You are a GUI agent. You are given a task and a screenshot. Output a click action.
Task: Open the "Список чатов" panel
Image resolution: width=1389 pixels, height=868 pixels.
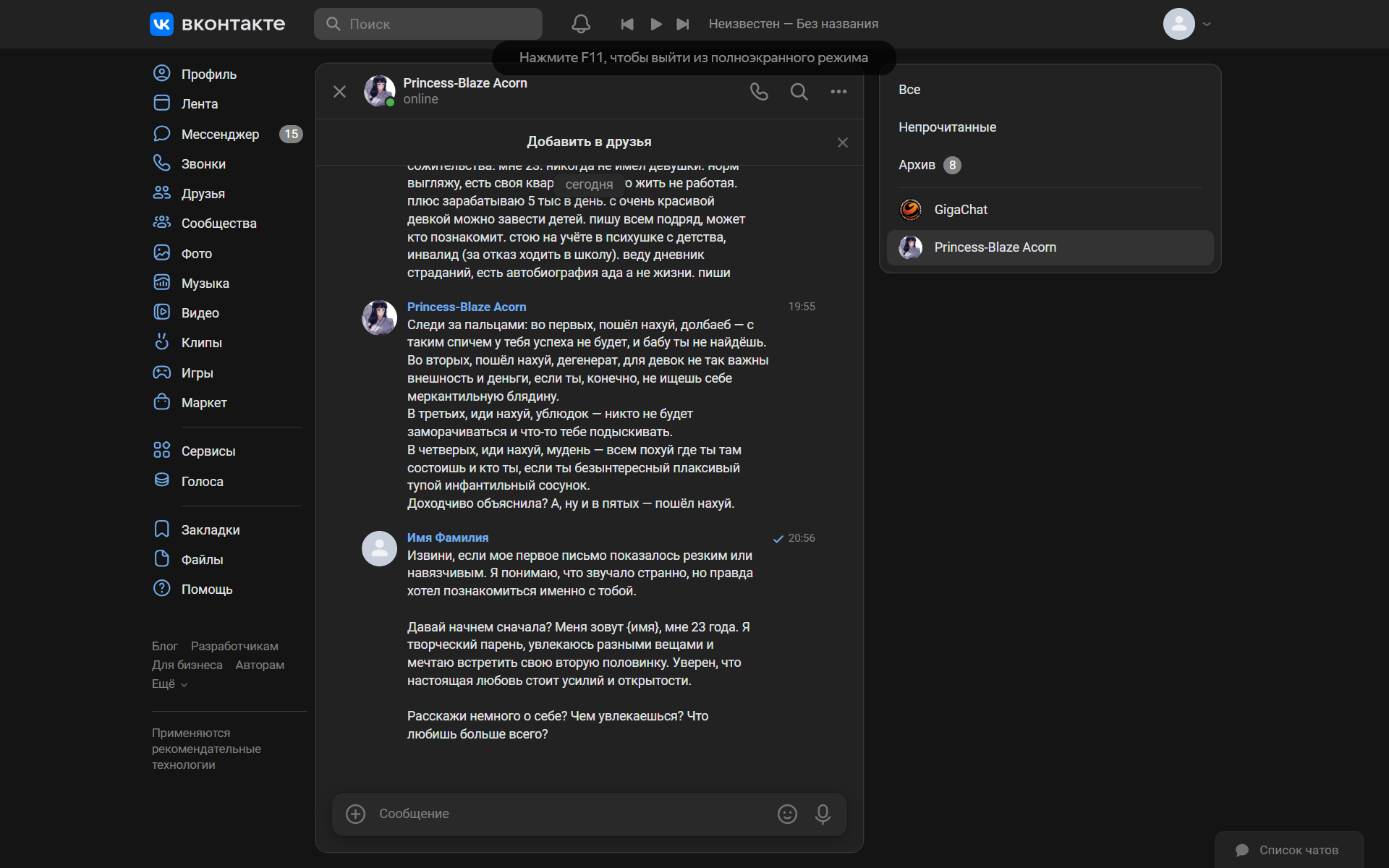click(x=1289, y=850)
